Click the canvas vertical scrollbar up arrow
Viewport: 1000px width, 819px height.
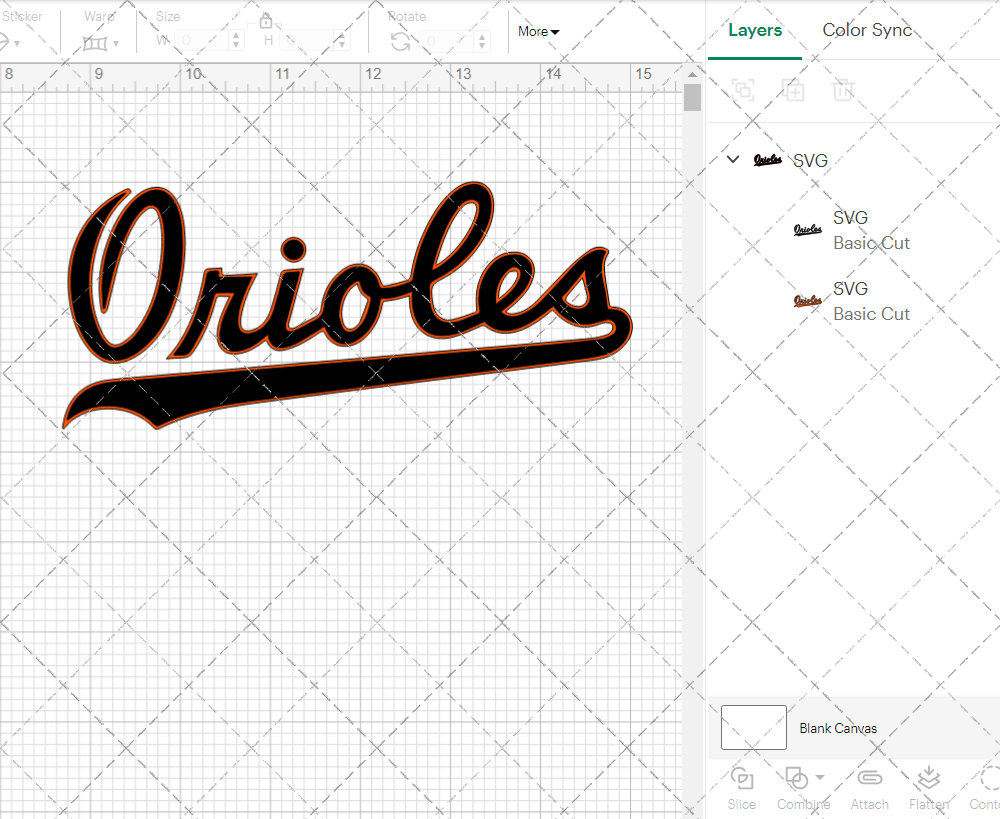pos(692,74)
